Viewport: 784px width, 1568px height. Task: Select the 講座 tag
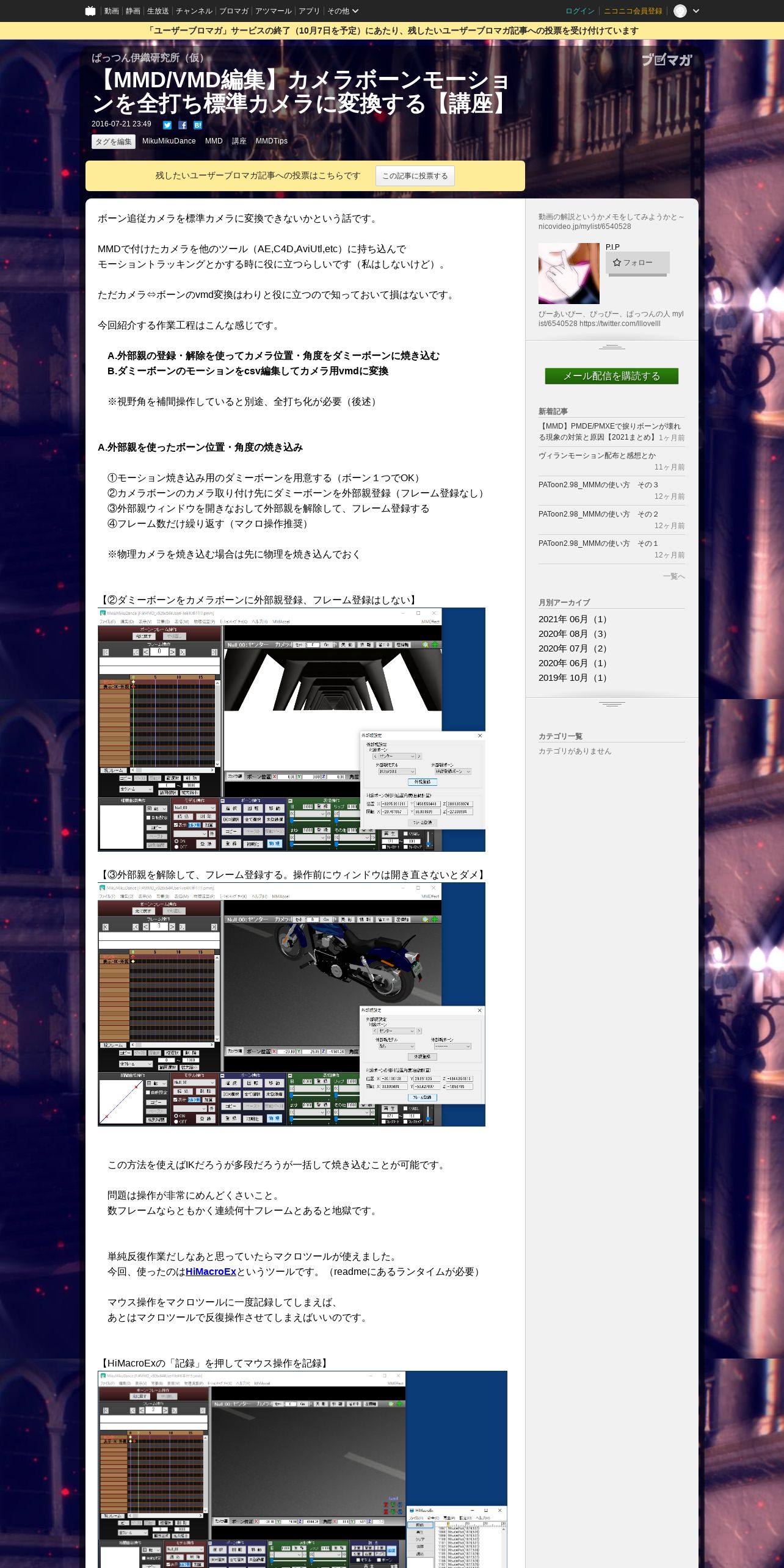coord(239,141)
